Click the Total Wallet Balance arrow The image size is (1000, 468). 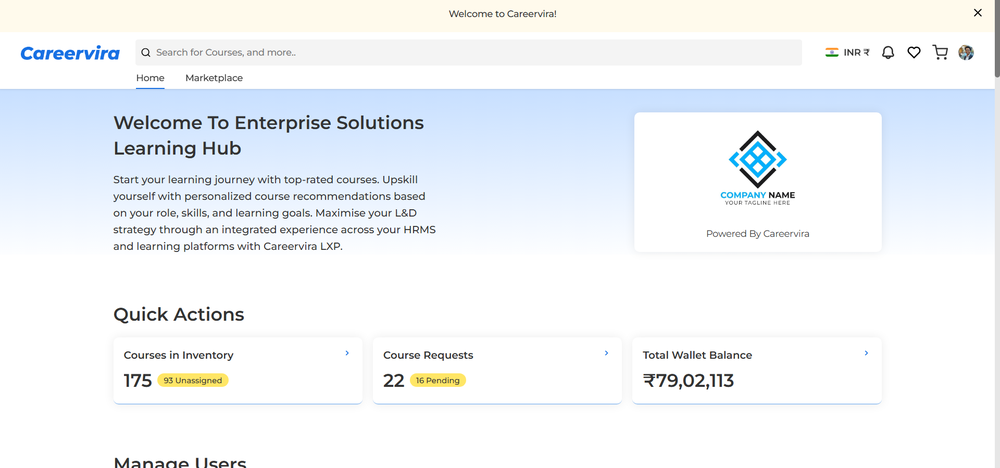pos(866,353)
